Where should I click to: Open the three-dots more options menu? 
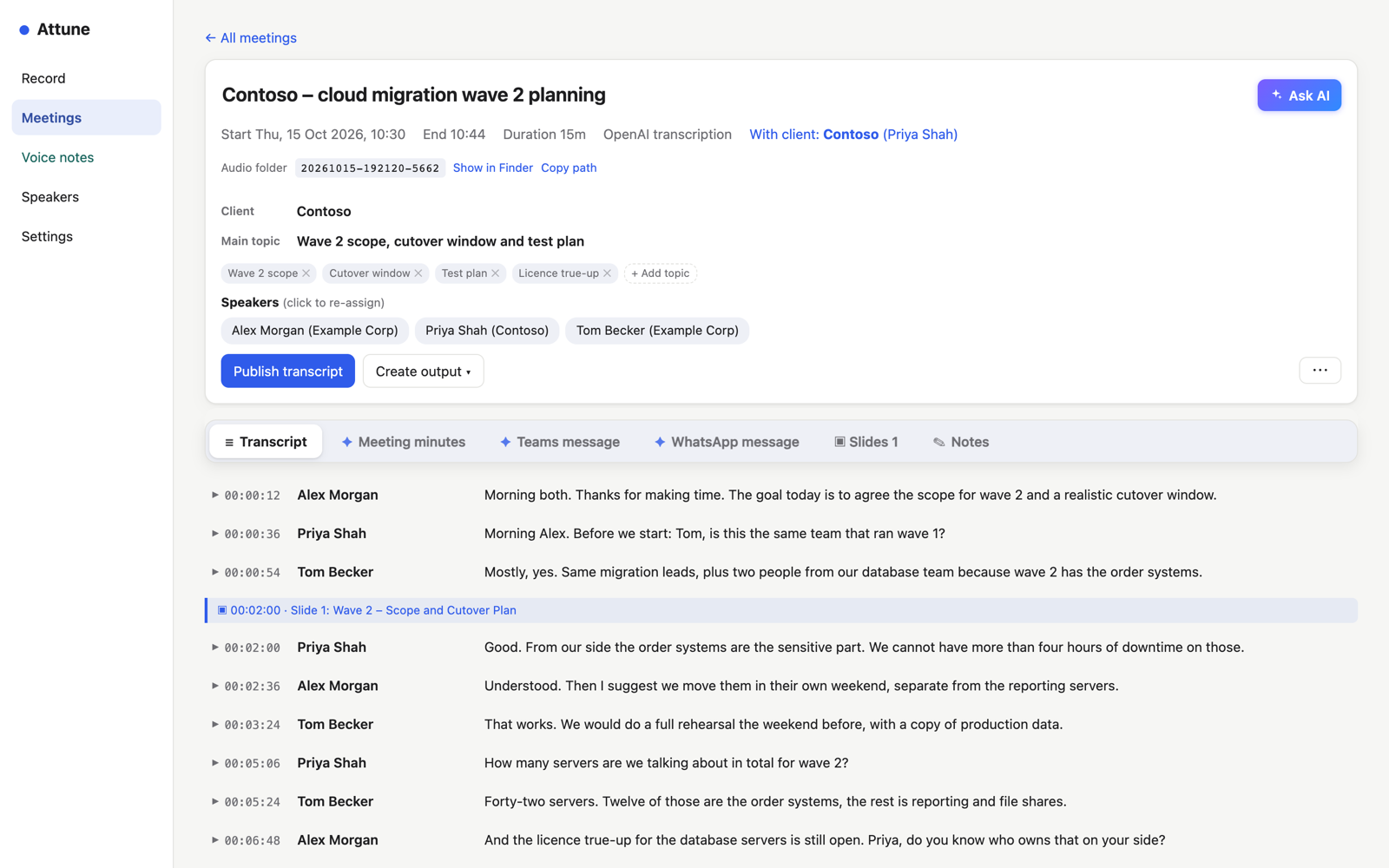point(1320,371)
